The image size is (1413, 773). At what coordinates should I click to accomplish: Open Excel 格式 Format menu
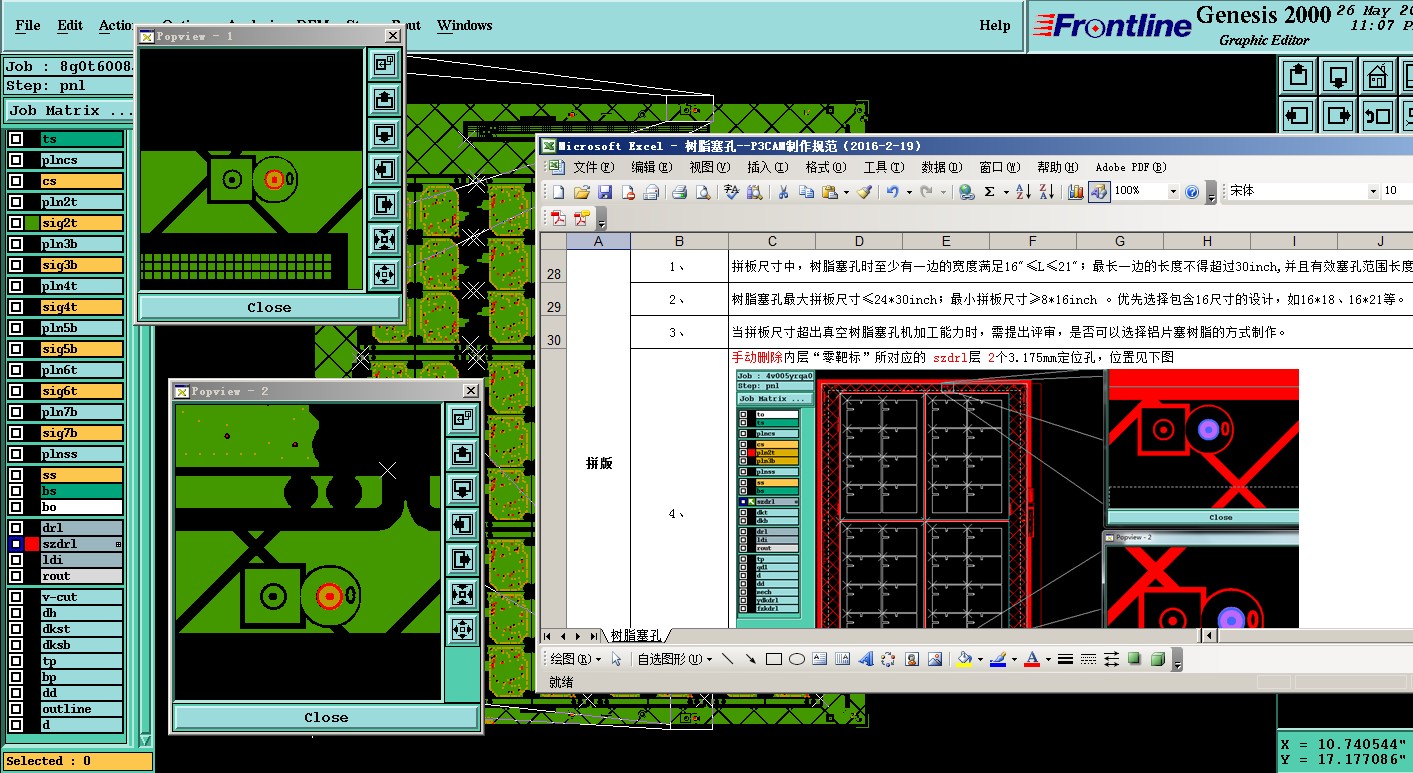[824, 167]
